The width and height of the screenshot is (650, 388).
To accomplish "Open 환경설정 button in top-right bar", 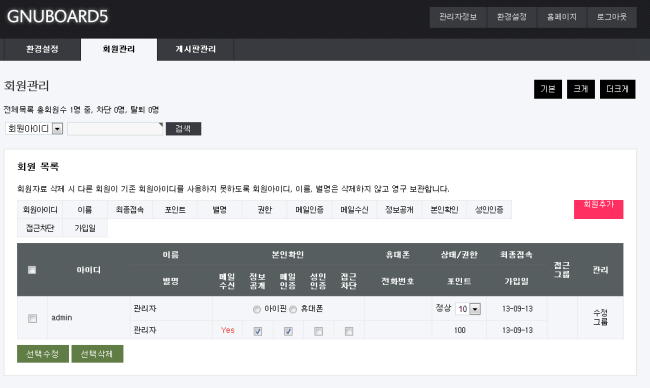I will point(512,17).
